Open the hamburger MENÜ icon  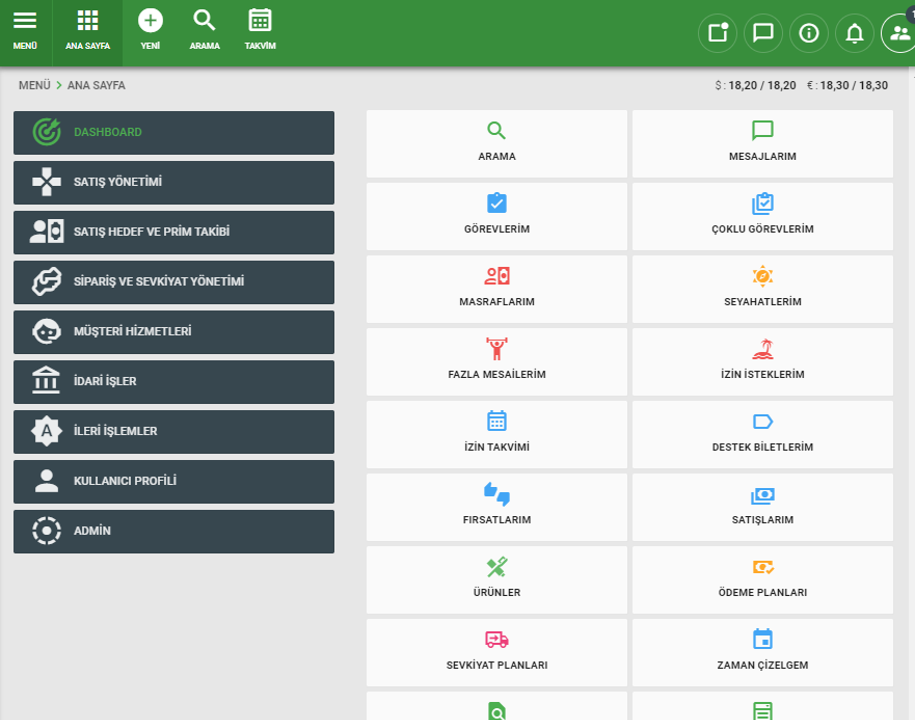pyautogui.click(x=25, y=20)
